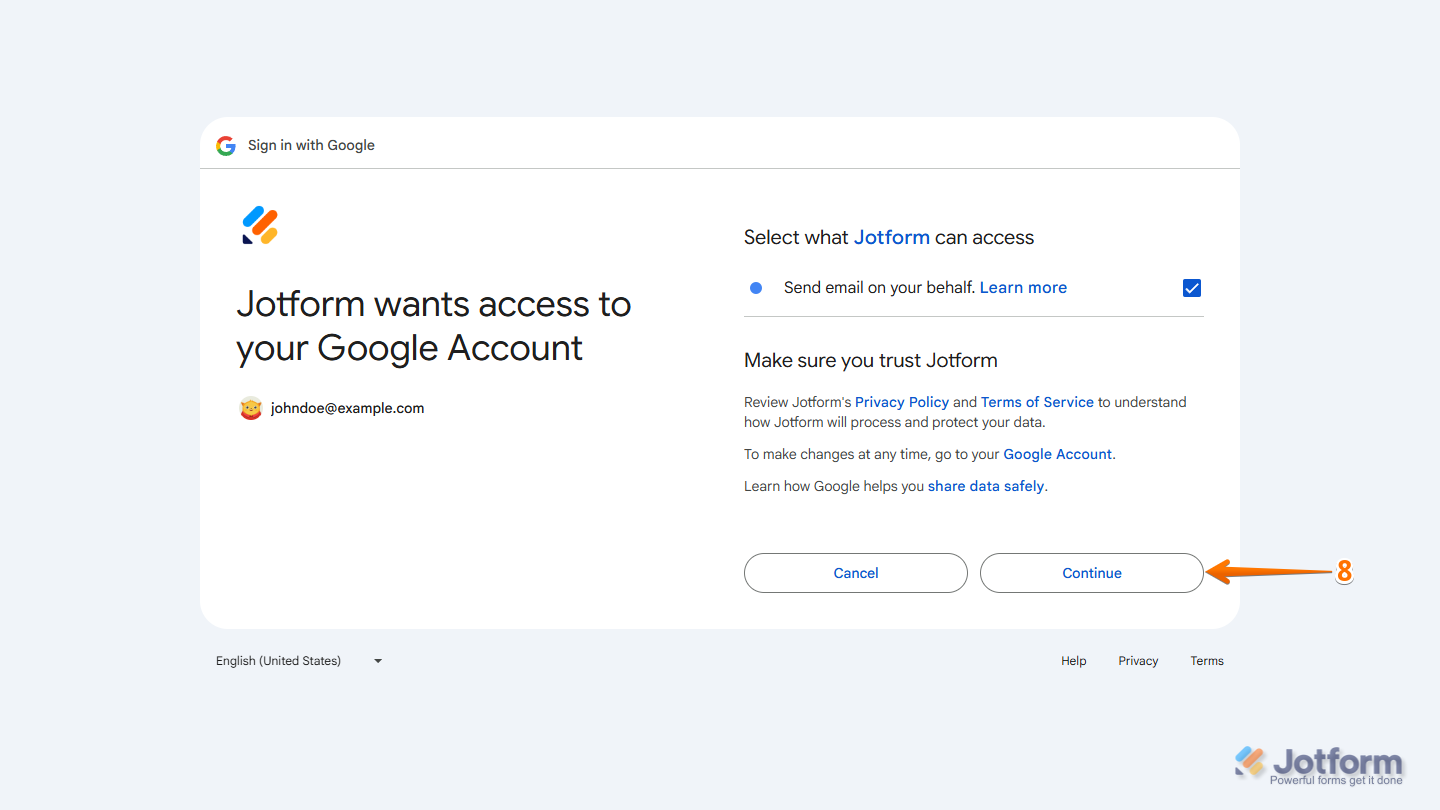Open the Help footer item
1440x810 pixels.
(x=1073, y=660)
